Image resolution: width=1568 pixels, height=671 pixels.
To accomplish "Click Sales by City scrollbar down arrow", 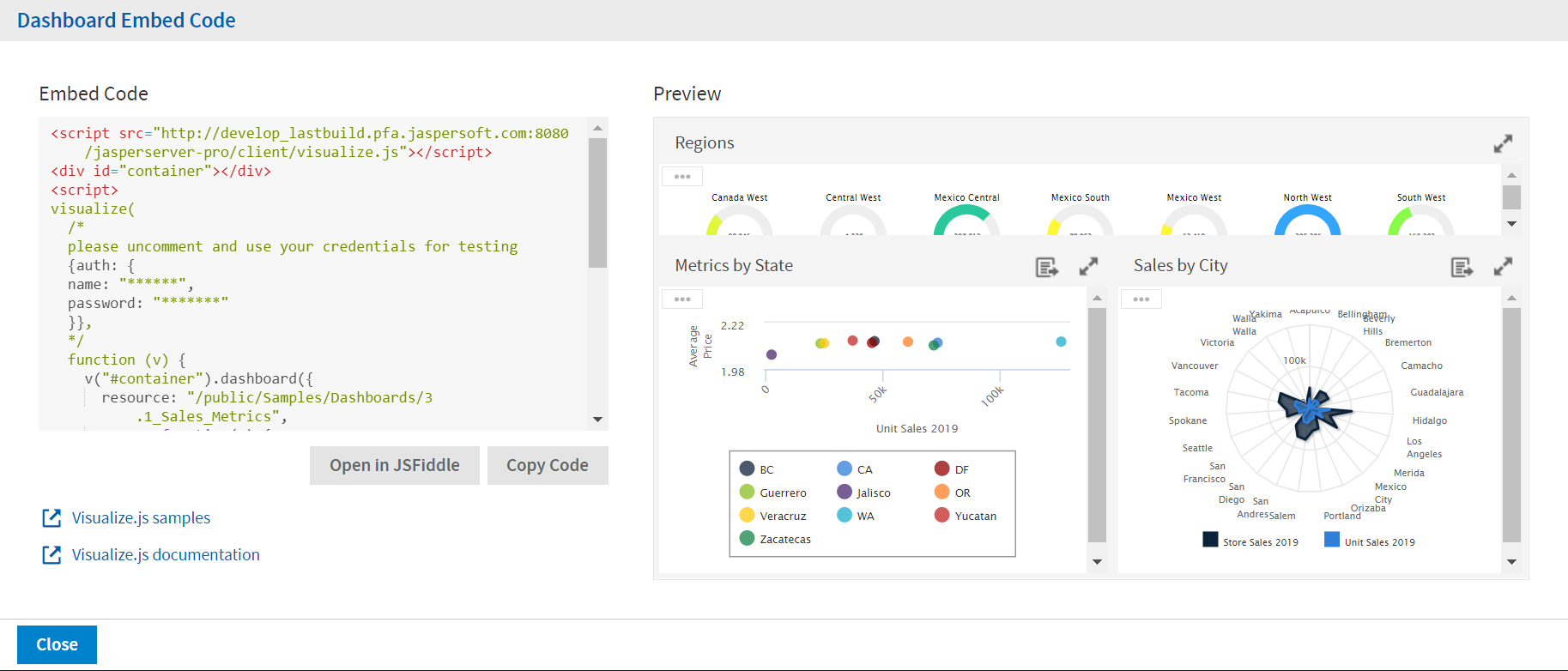I will tap(1511, 562).
